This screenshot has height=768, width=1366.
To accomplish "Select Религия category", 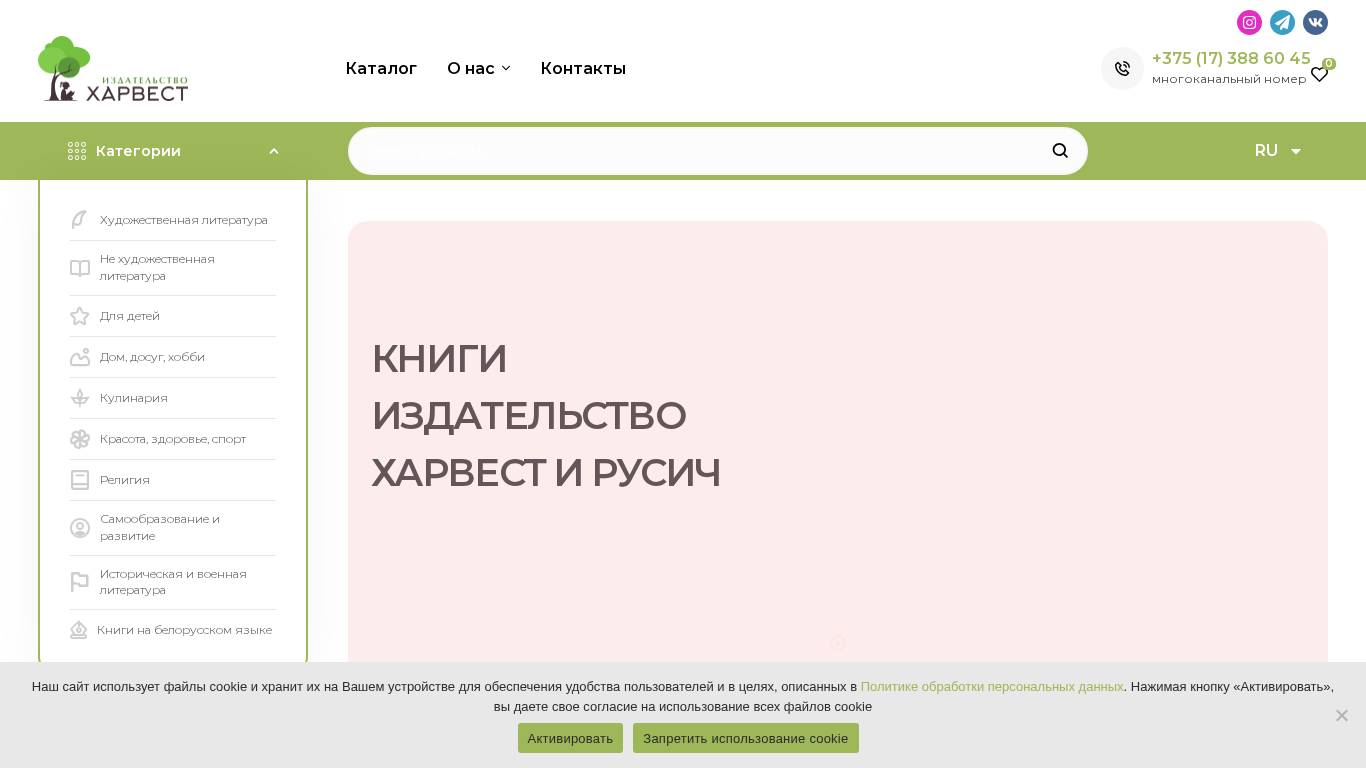I will pyautogui.click(x=125, y=480).
